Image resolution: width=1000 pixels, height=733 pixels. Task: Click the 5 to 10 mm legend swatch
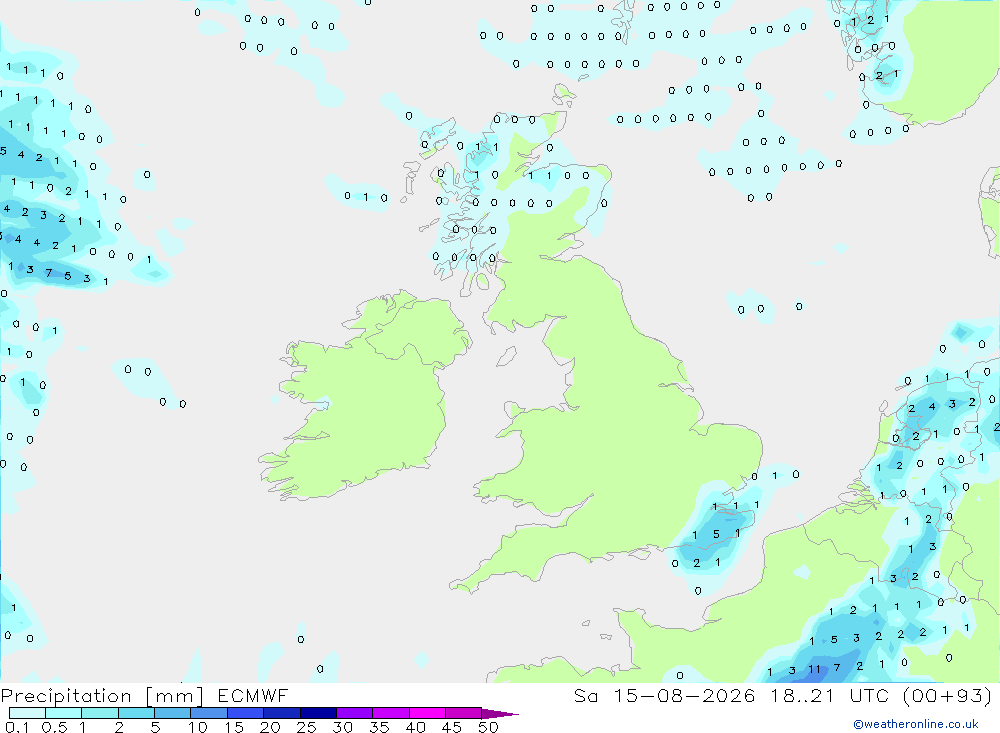[173, 713]
